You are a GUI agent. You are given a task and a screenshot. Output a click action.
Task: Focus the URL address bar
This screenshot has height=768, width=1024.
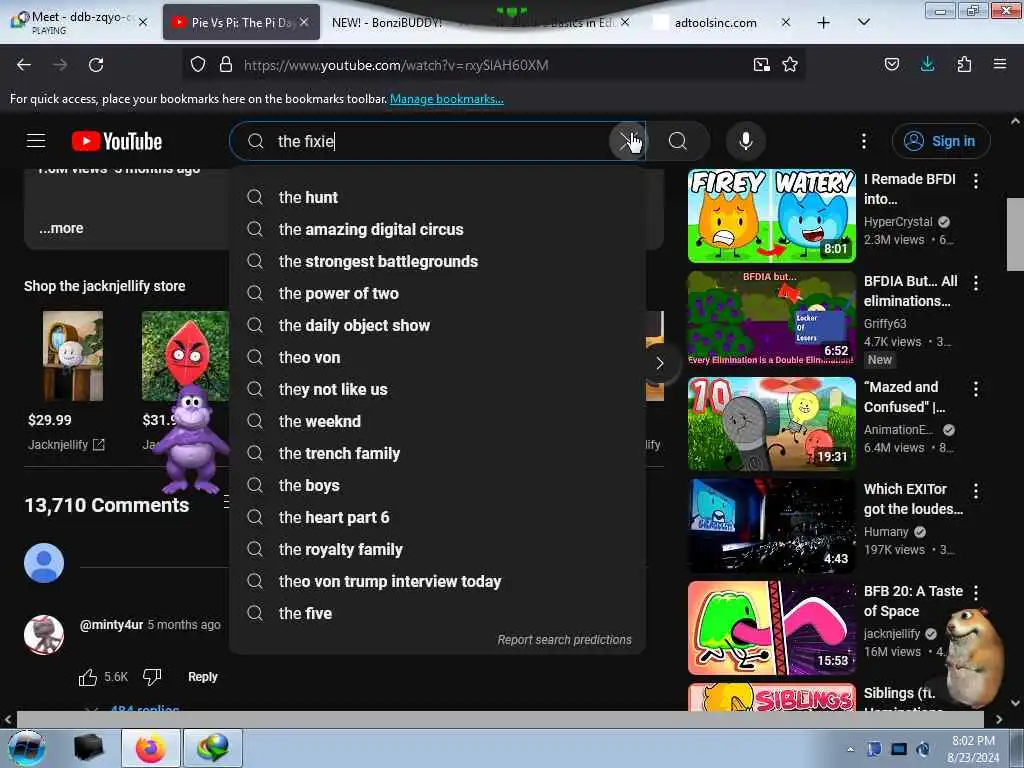click(493, 65)
